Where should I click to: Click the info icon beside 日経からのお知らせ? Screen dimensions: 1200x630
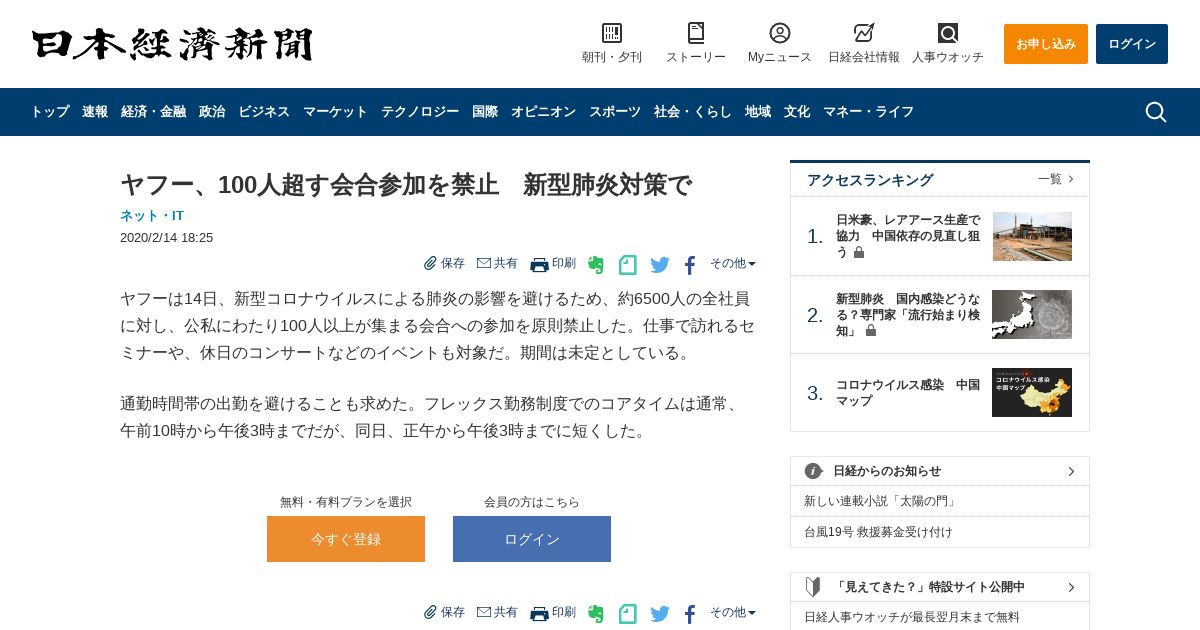(x=813, y=471)
